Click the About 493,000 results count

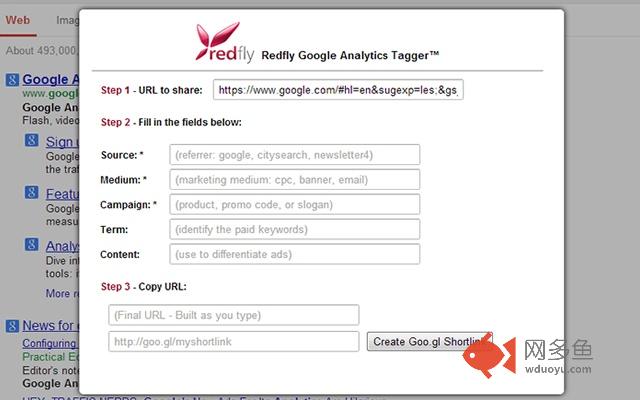tap(42, 51)
